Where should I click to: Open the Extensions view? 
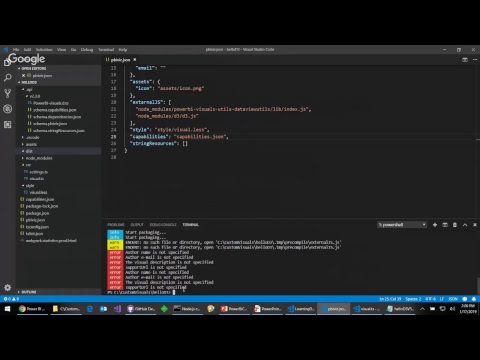click(x=7, y=125)
